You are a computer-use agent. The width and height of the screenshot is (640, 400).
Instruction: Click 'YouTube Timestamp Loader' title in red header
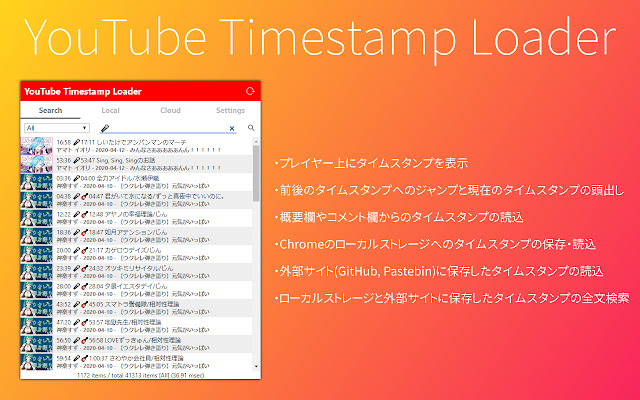[83, 91]
